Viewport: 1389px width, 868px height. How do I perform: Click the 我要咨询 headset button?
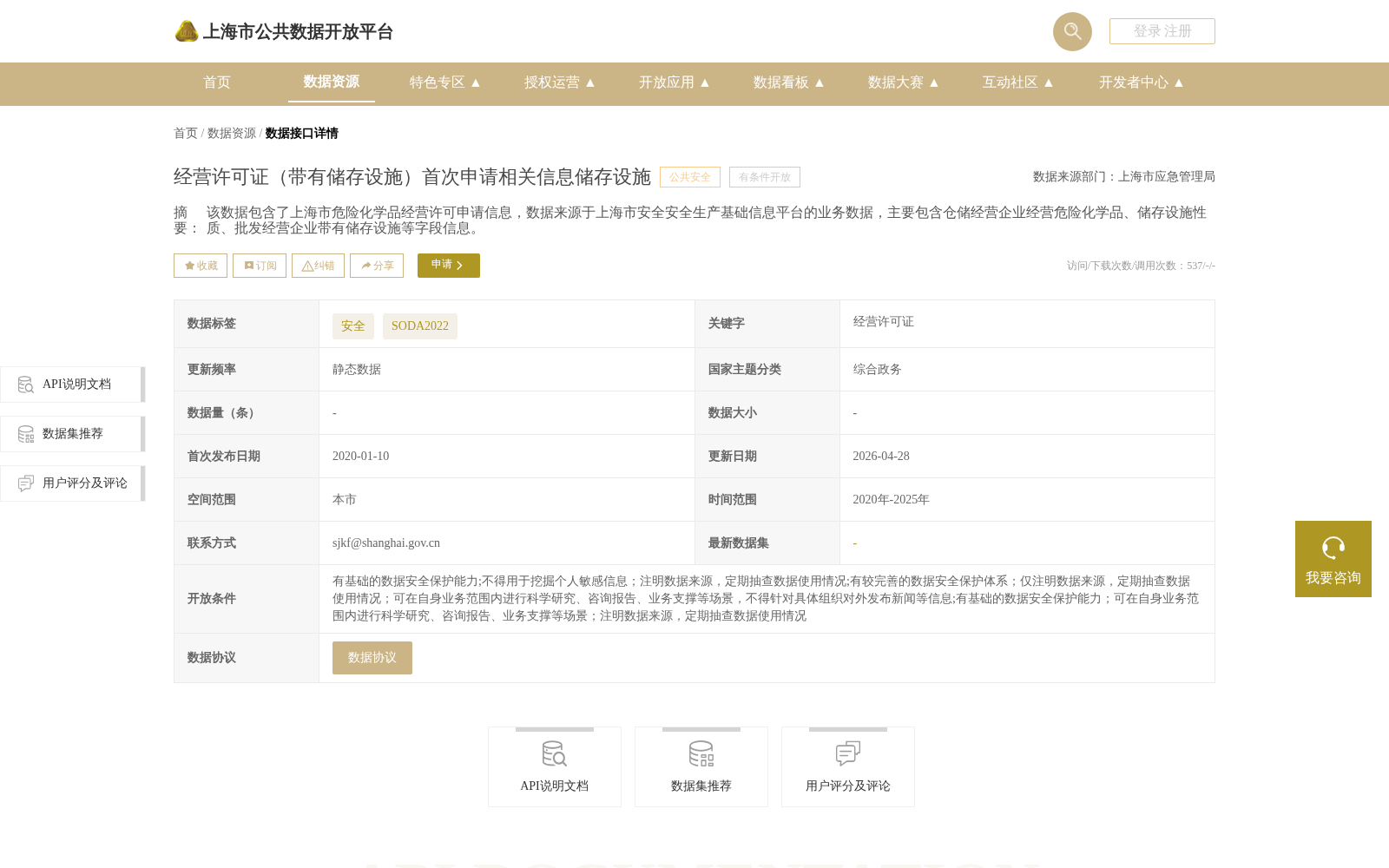[x=1333, y=559]
